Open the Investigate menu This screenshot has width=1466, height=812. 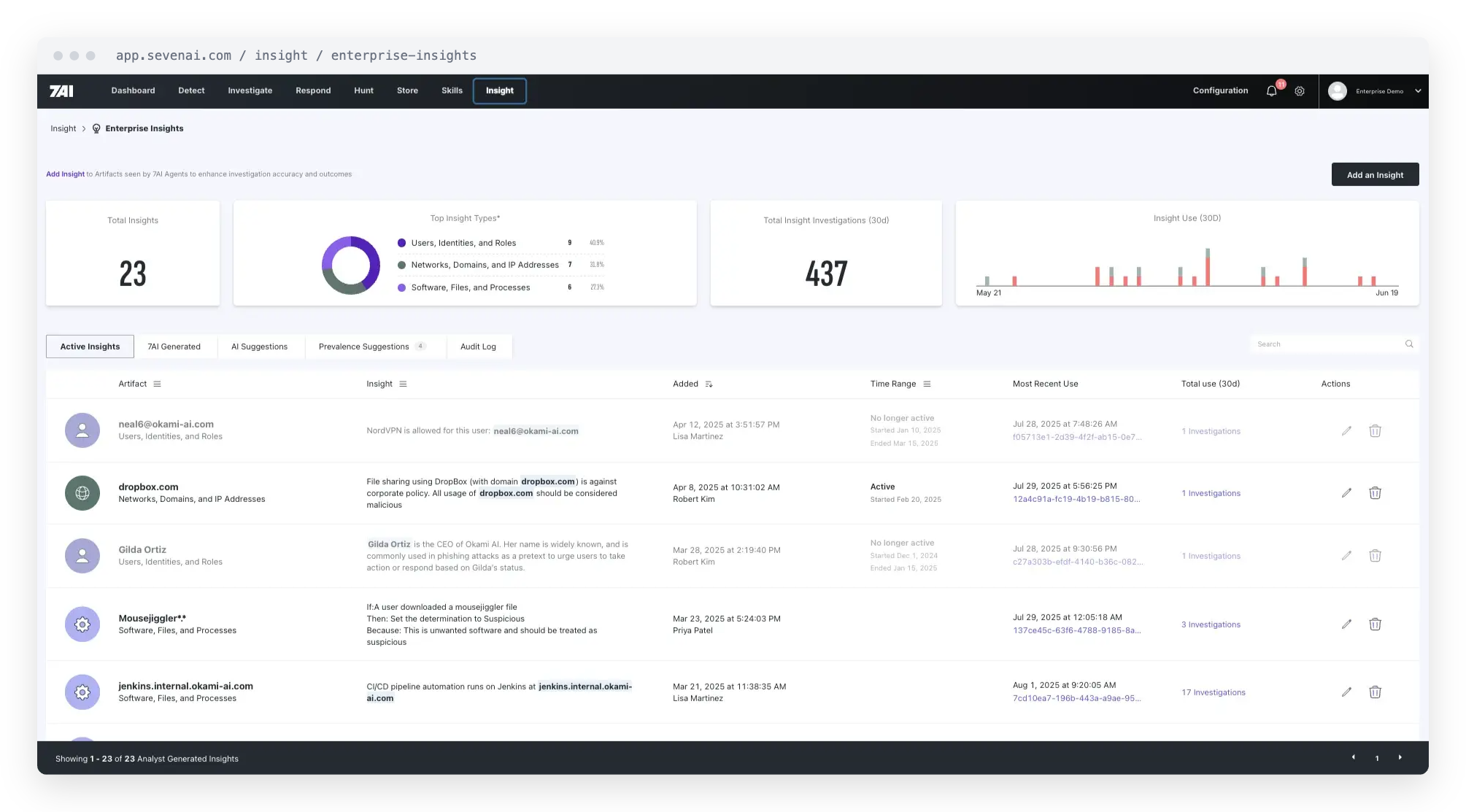pyautogui.click(x=250, y=90)
